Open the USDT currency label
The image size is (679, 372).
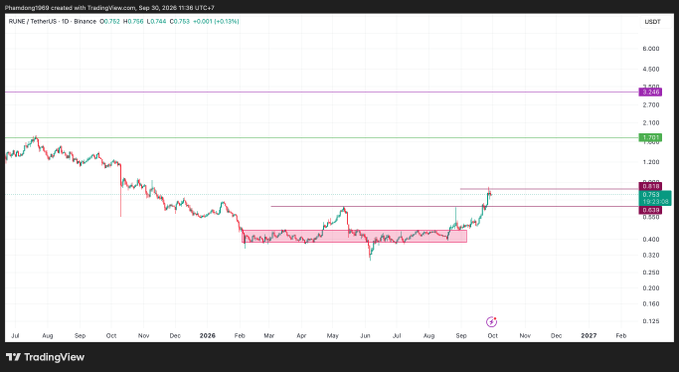[652, 22]
